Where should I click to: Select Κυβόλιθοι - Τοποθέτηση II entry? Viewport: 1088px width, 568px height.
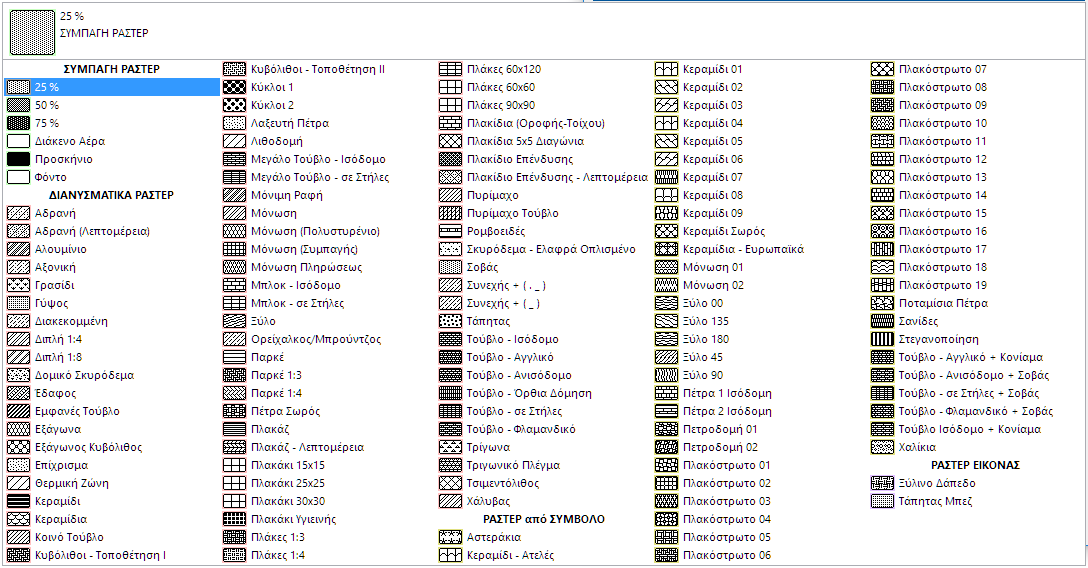(x=318, y=69)
